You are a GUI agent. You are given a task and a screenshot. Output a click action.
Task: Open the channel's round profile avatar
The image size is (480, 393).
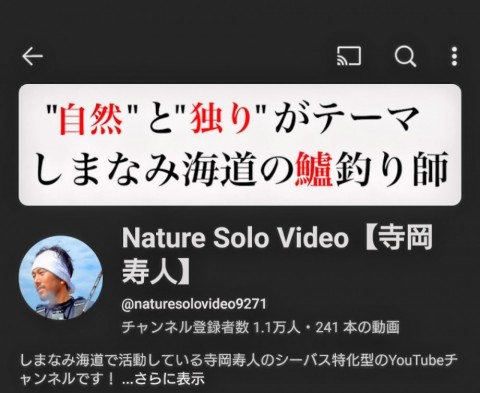[61, 278]
